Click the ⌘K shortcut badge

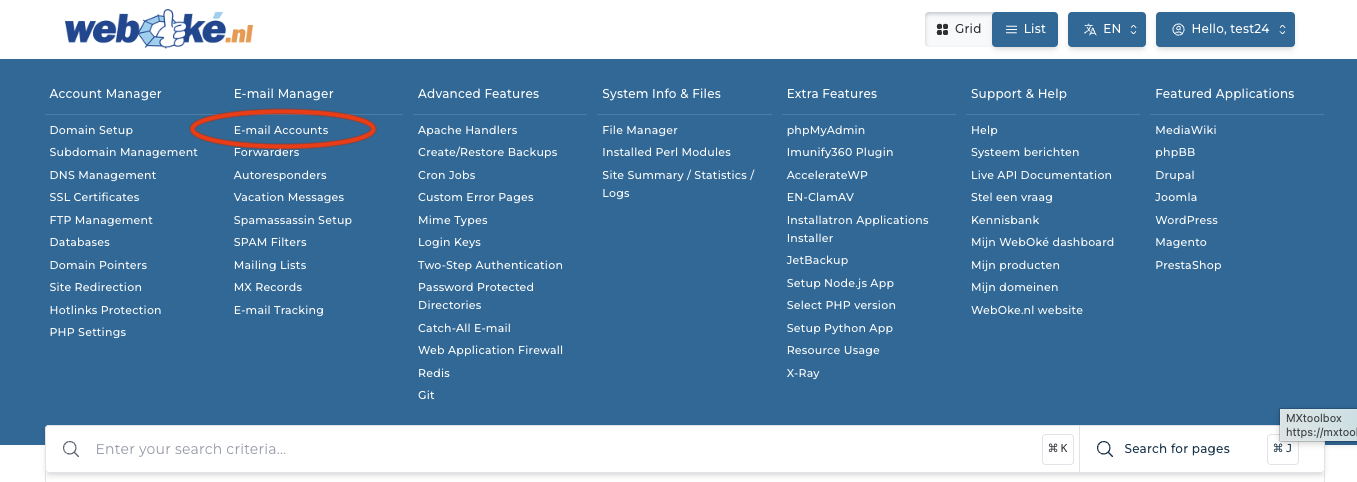(x=1057, y=449)
